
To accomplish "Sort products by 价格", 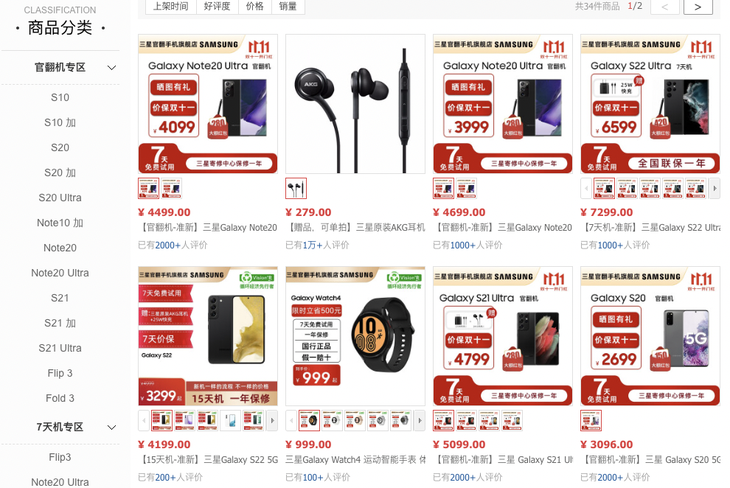I will (255, 7).
